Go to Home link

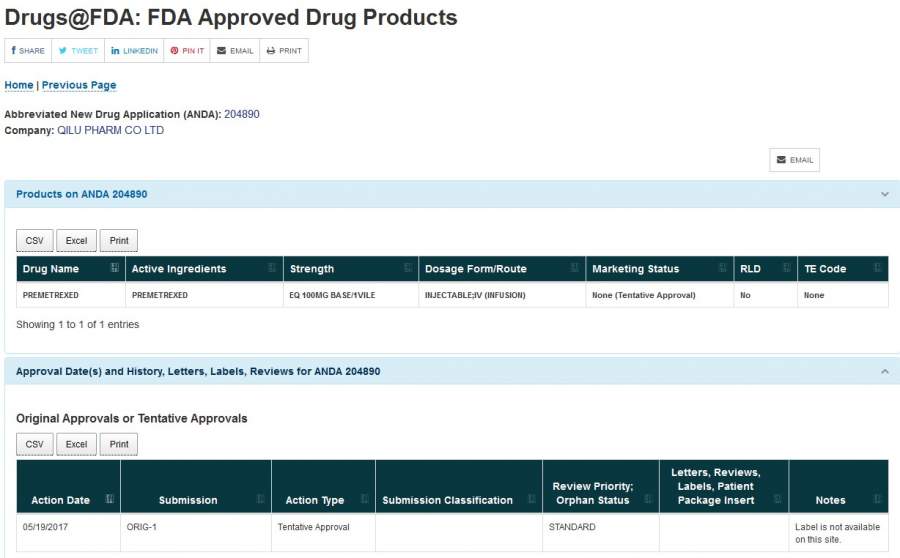point(19,86)
